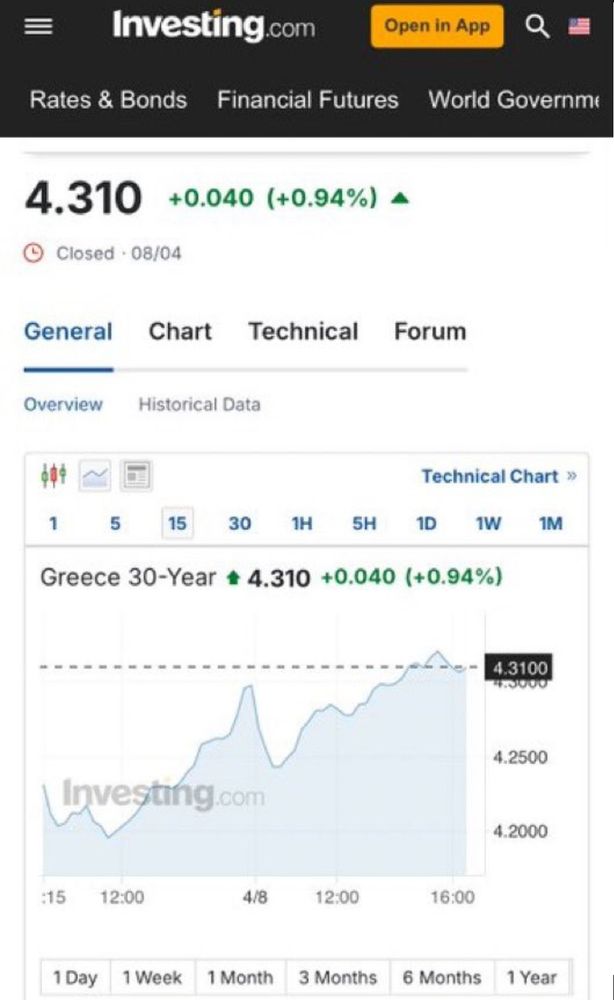Open the Rates & Bonds menu
Viewport: 614px width, 1000px height.
click(108, 99)
